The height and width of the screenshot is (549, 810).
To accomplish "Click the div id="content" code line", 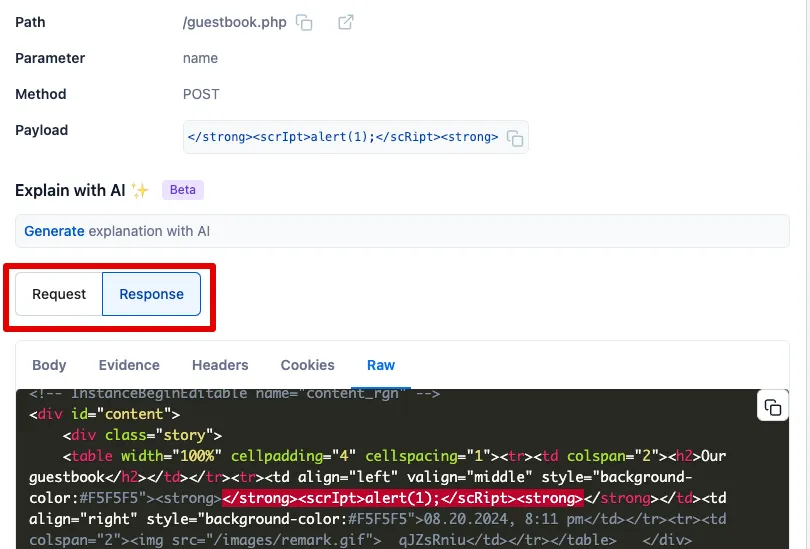I will (104, 414).
